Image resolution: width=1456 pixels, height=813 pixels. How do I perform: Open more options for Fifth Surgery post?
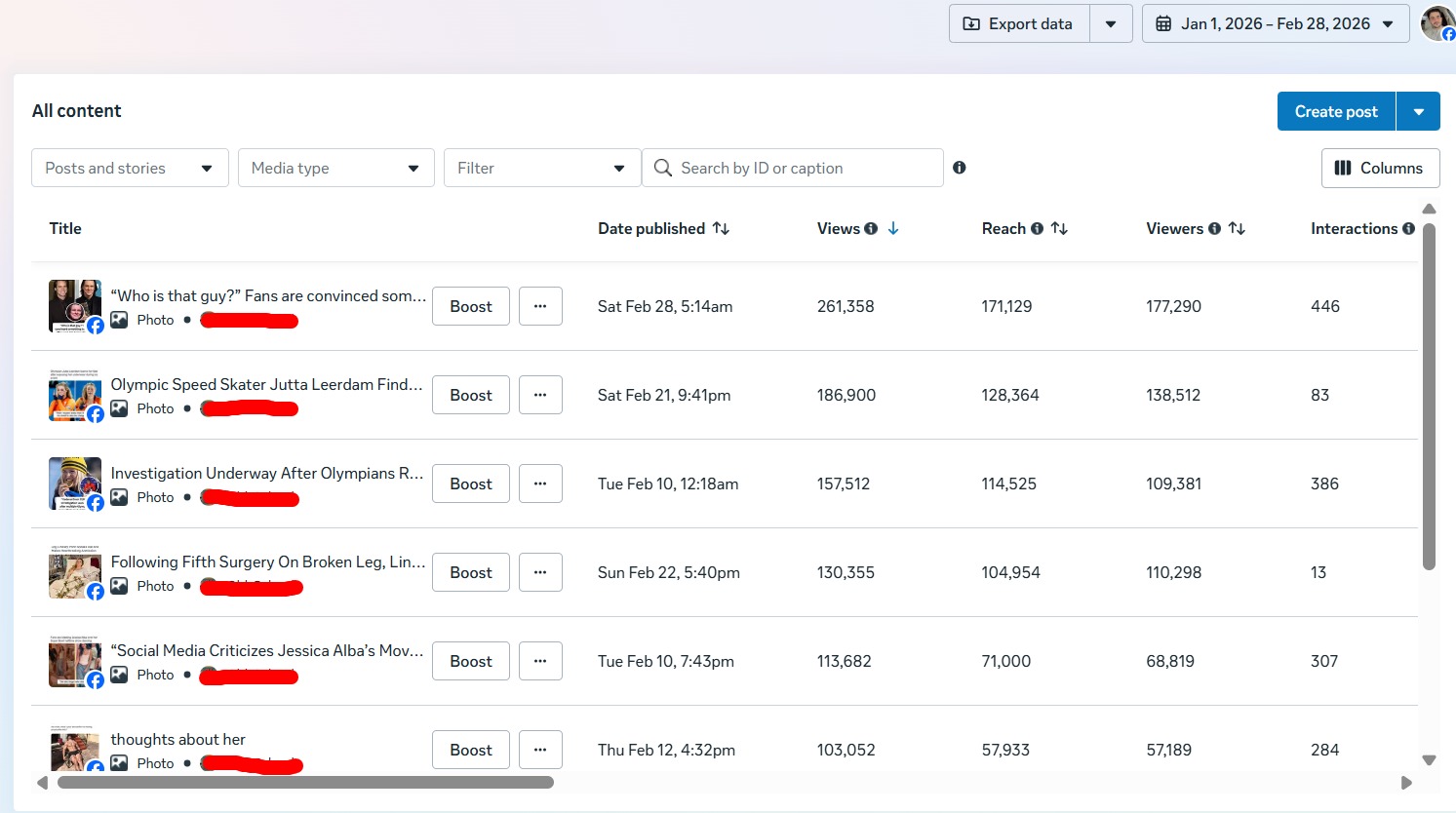tap(540, 572)
